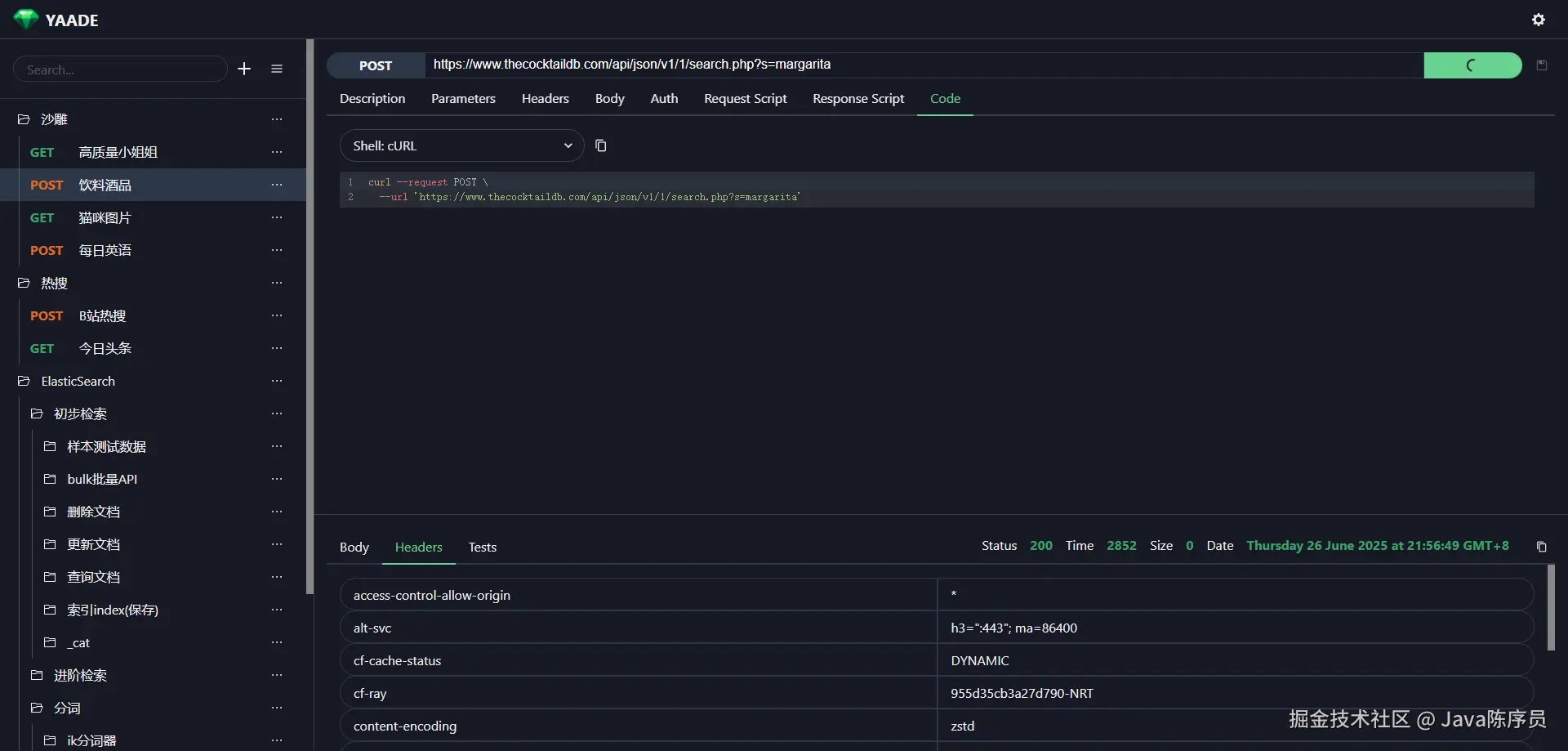Open the Request Script tab
Screen dimensions: 1568x751
(746, 99)
